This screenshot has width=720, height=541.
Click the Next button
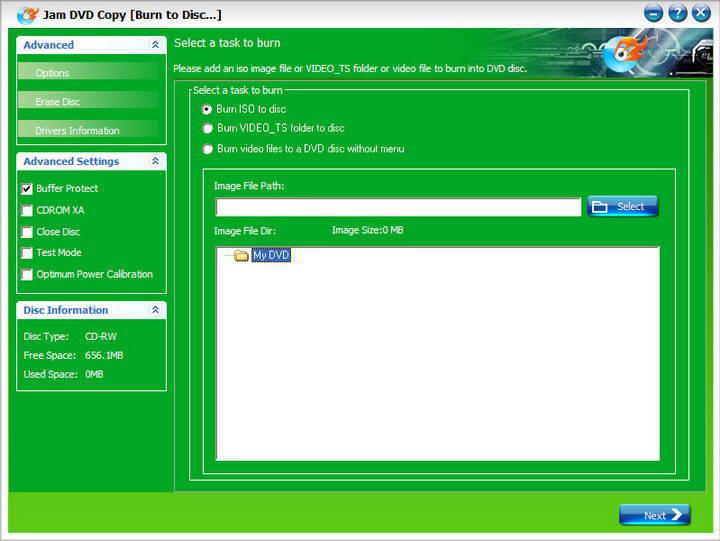coord(654,515)
